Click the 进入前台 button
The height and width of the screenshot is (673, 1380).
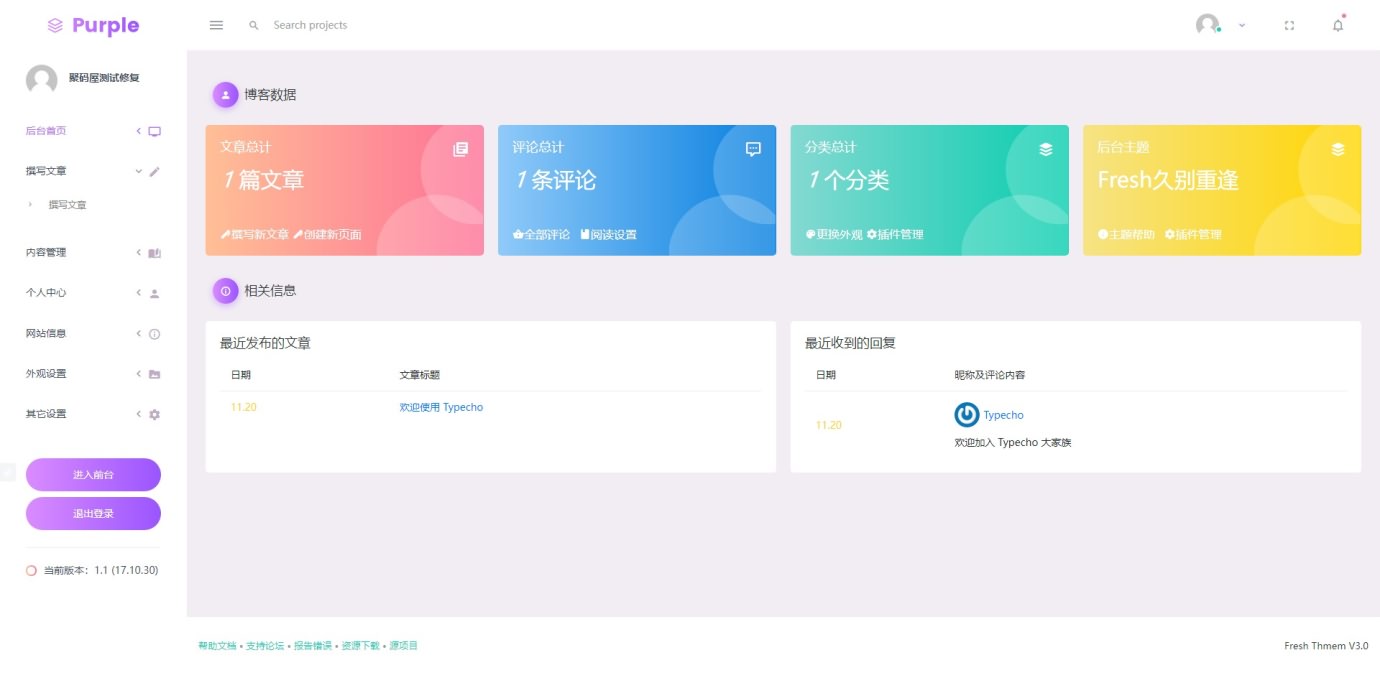click(93, 474)
